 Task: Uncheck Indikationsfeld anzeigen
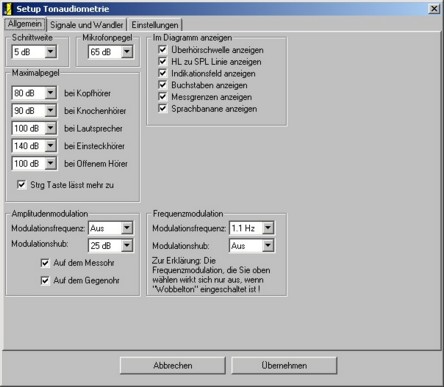(162, 73)
